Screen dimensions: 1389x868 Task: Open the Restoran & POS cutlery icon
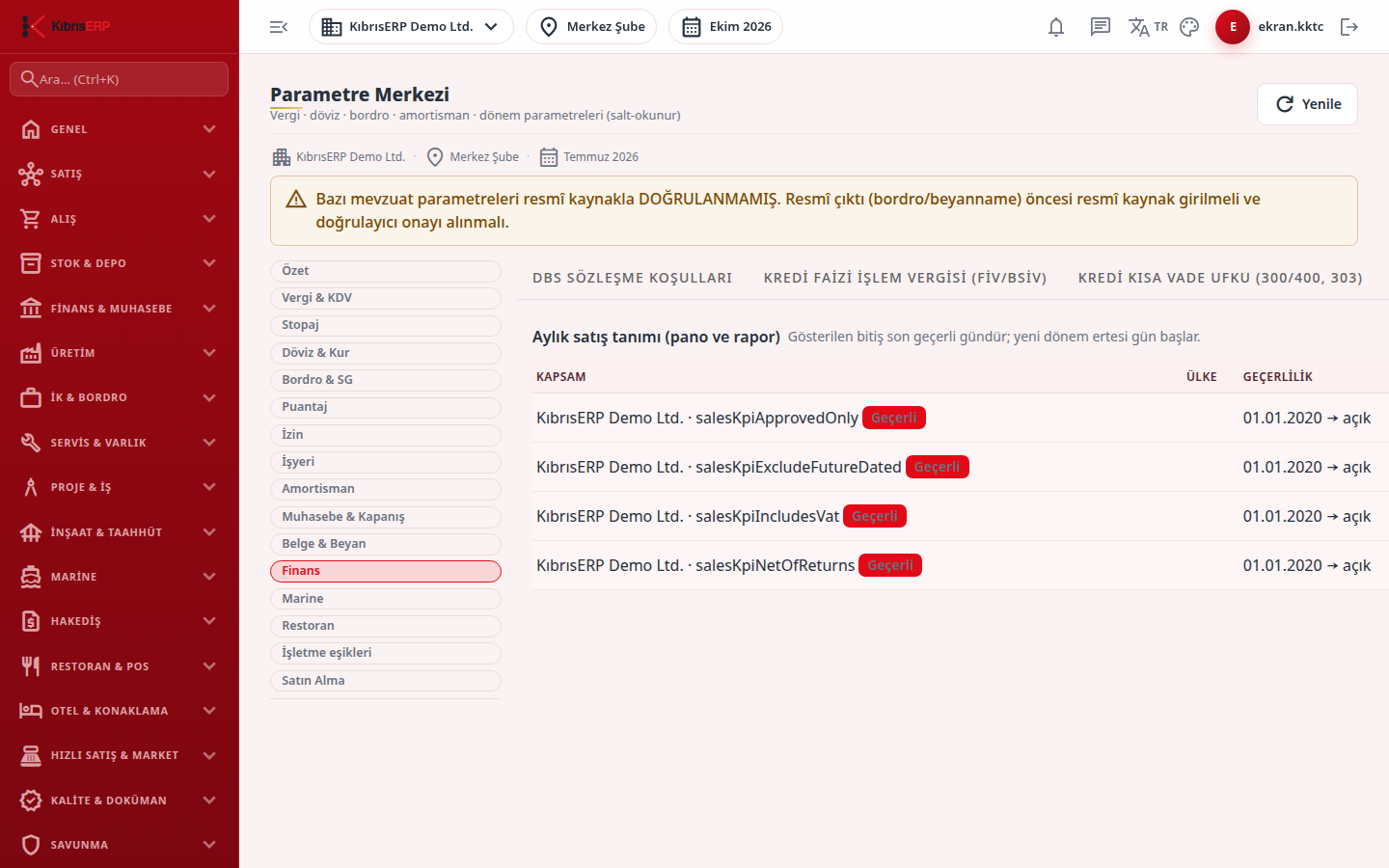[x=31, y=666]
